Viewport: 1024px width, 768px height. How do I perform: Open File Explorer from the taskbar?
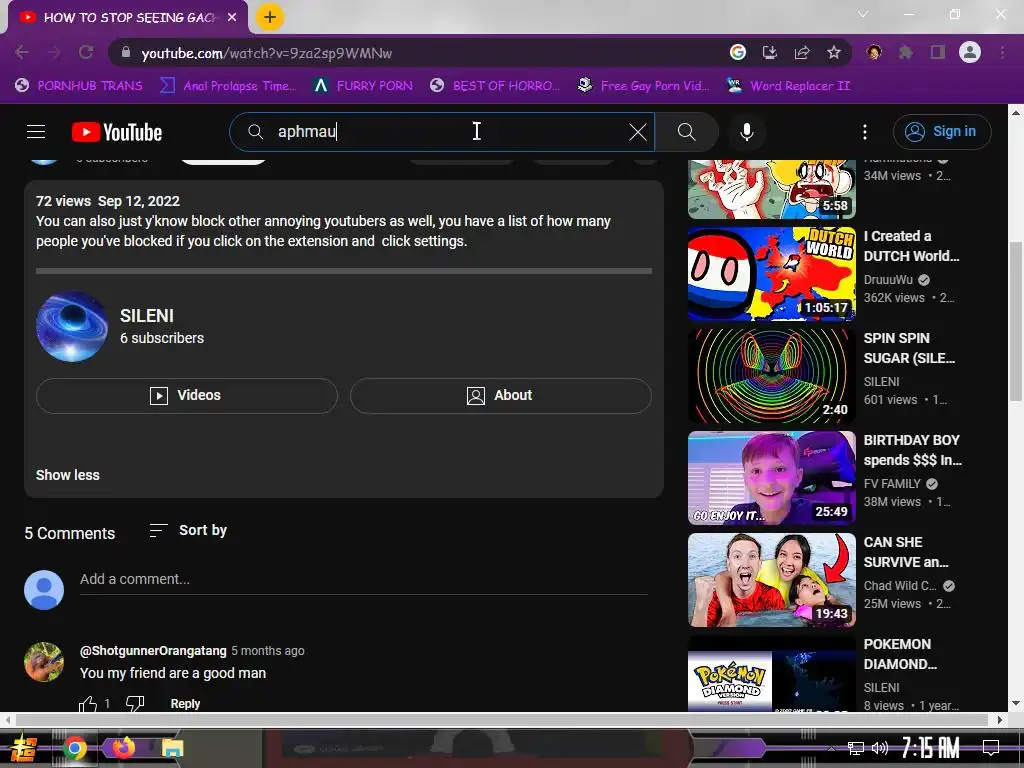point(172,748)
